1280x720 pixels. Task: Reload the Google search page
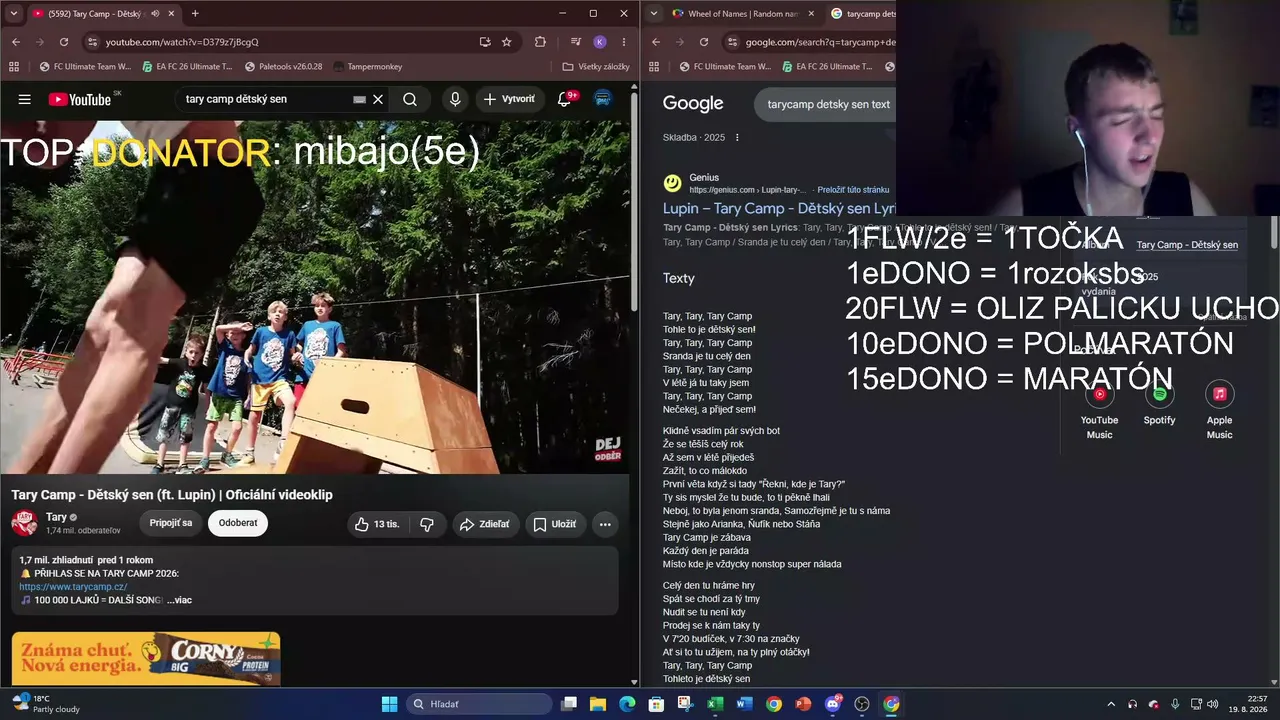(x=704, y=42)
